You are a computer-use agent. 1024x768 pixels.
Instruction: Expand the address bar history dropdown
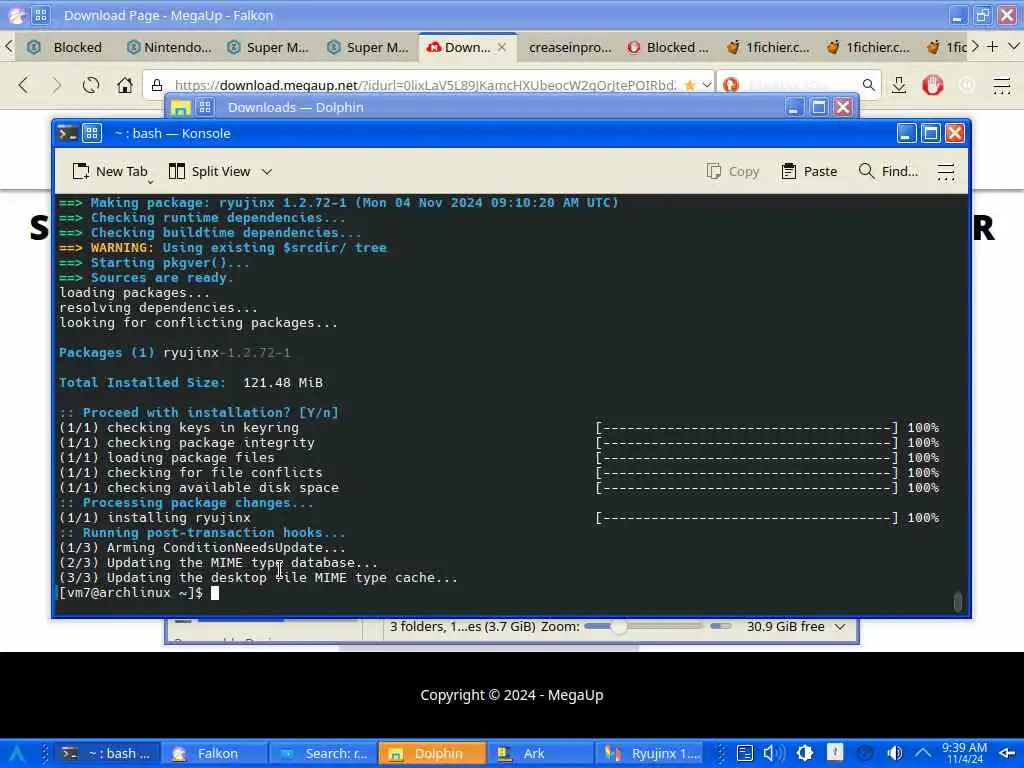[x=707, y=85]
